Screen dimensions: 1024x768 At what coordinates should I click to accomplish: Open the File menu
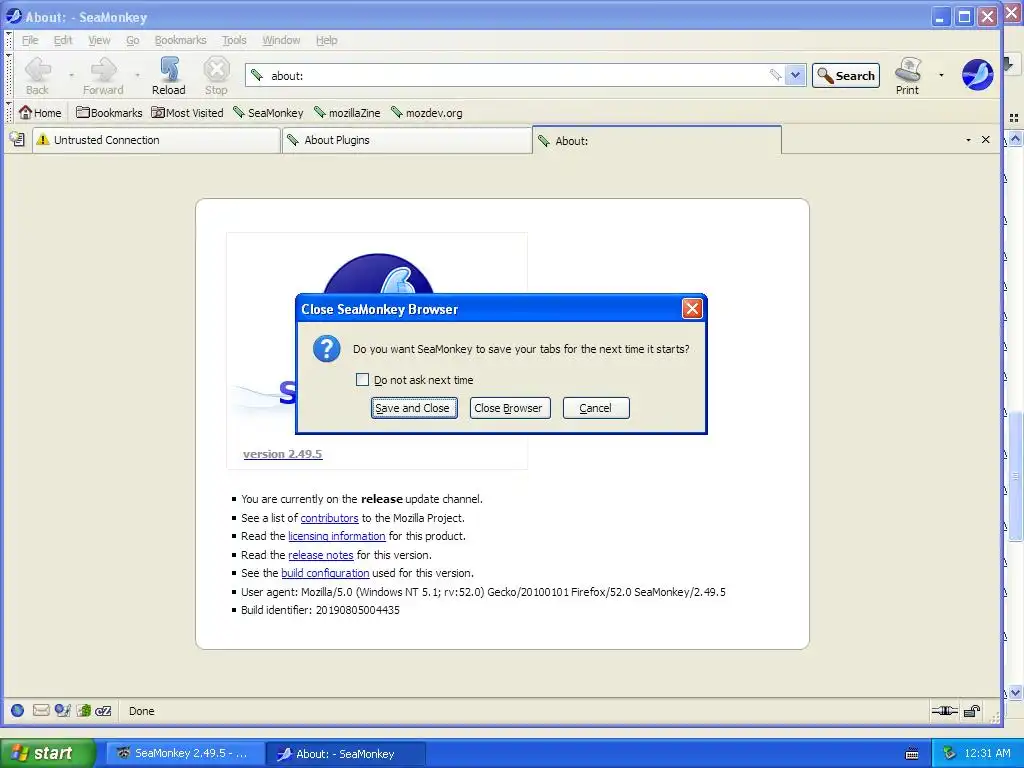[x=30, y=40]
